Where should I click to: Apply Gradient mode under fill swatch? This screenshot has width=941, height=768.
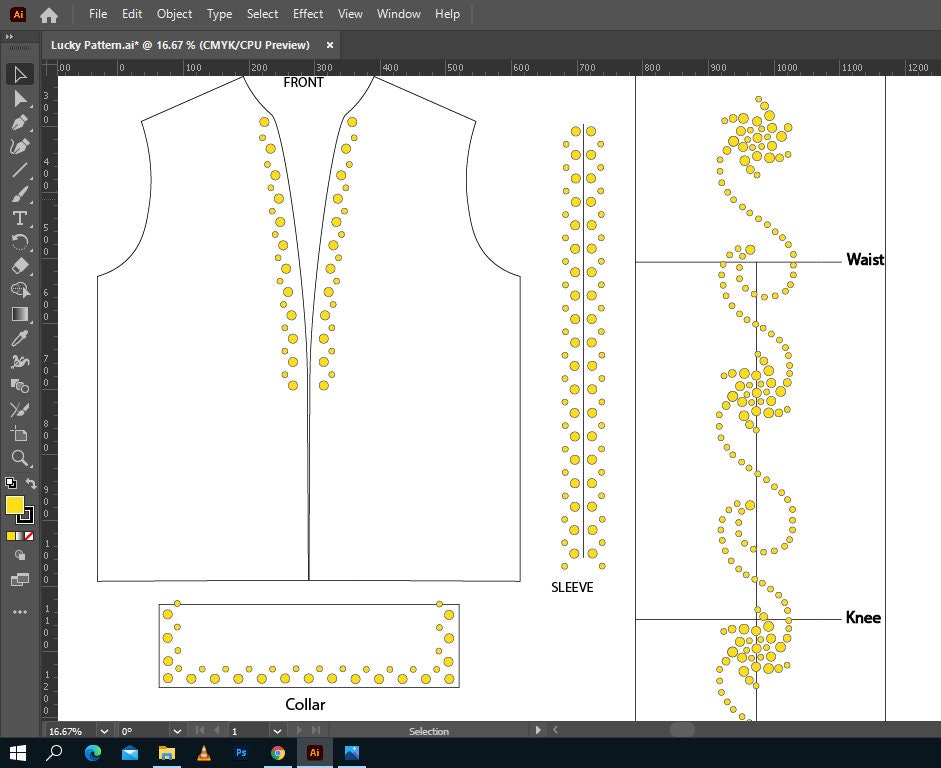[x=20, y=536]
